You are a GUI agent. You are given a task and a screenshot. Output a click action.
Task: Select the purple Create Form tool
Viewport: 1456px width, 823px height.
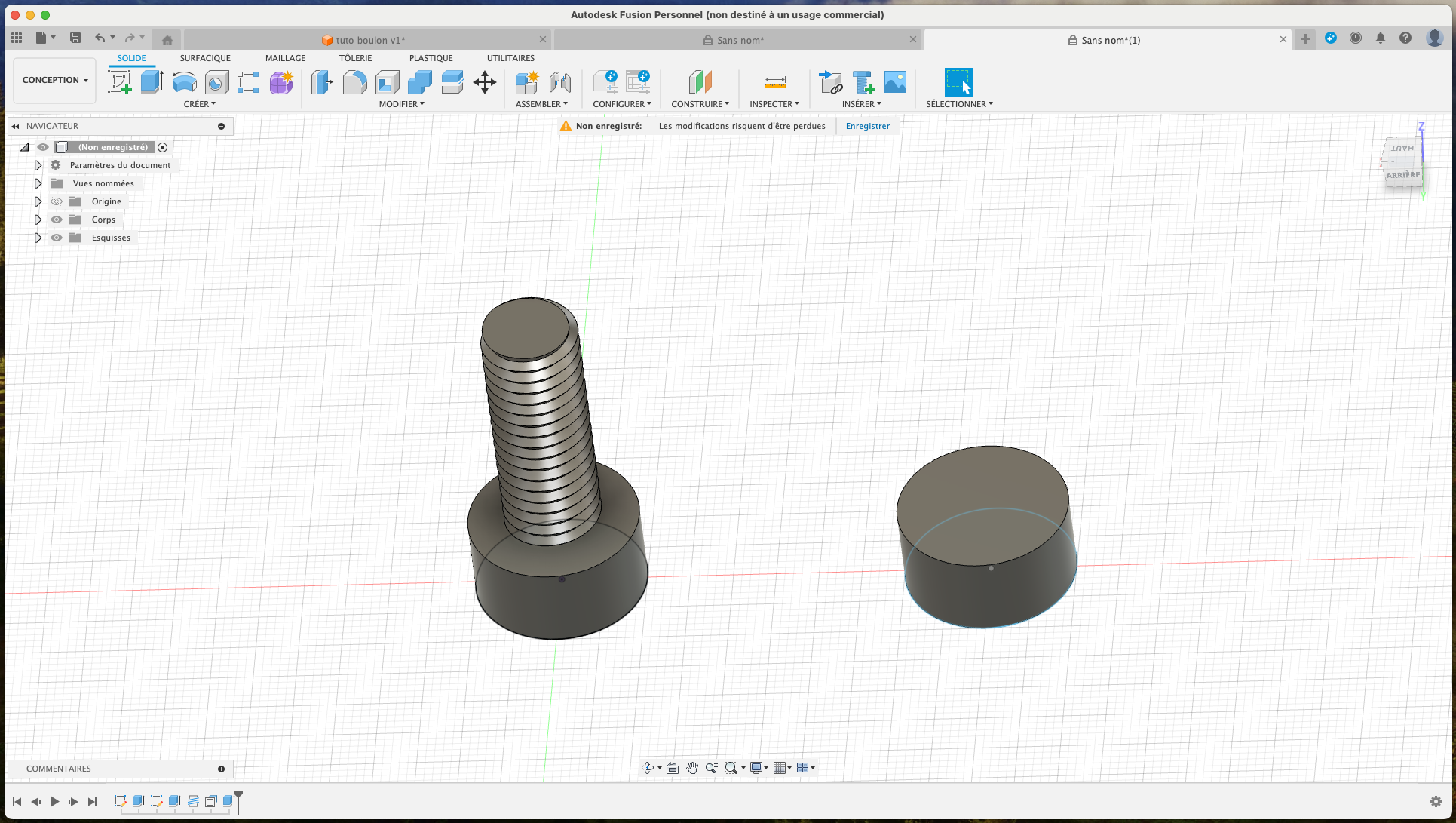click(281, 82)
